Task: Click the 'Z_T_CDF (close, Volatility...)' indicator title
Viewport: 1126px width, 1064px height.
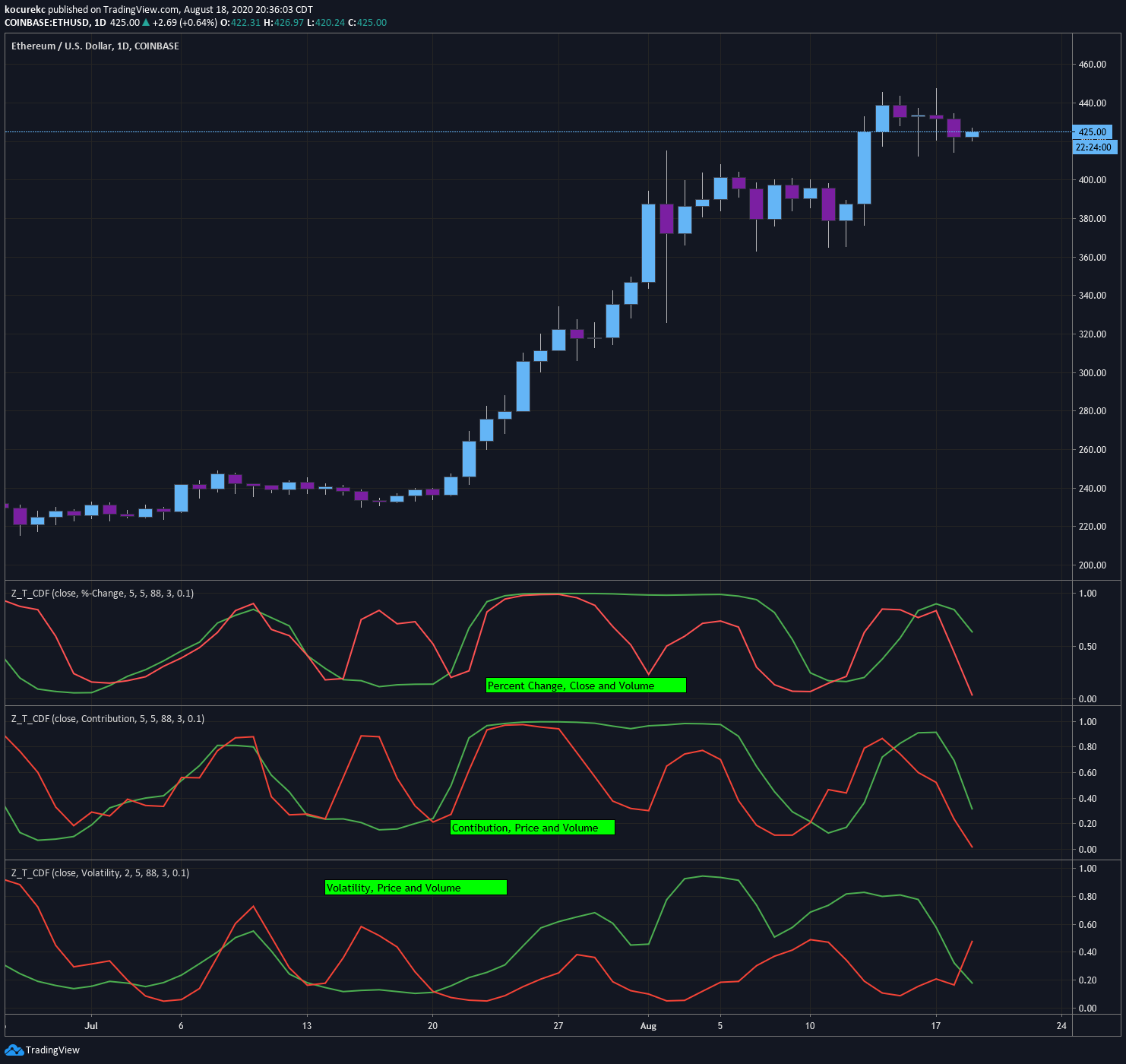Action: (100, 873)
